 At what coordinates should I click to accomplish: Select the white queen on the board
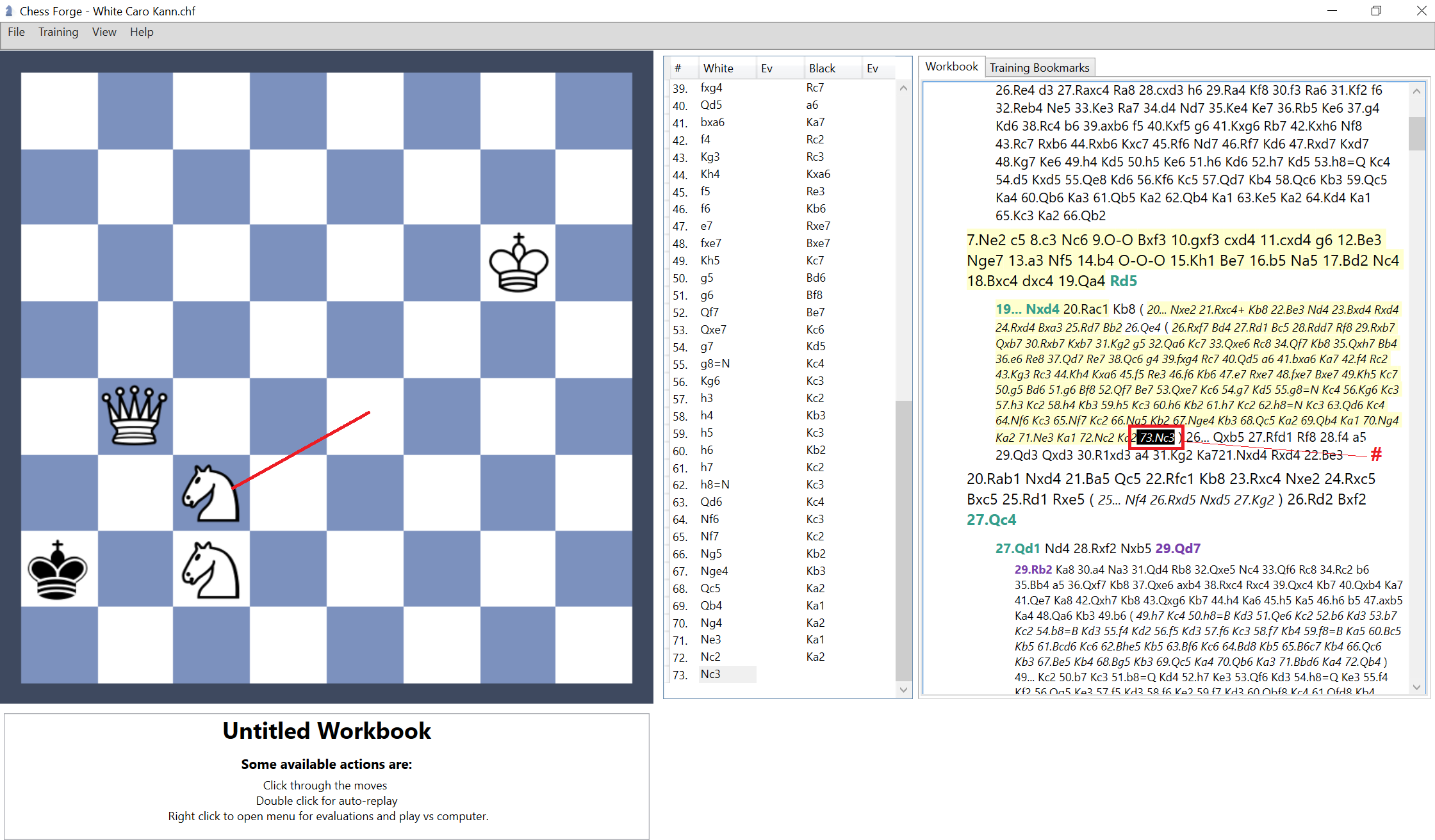(x=135, y=417)
